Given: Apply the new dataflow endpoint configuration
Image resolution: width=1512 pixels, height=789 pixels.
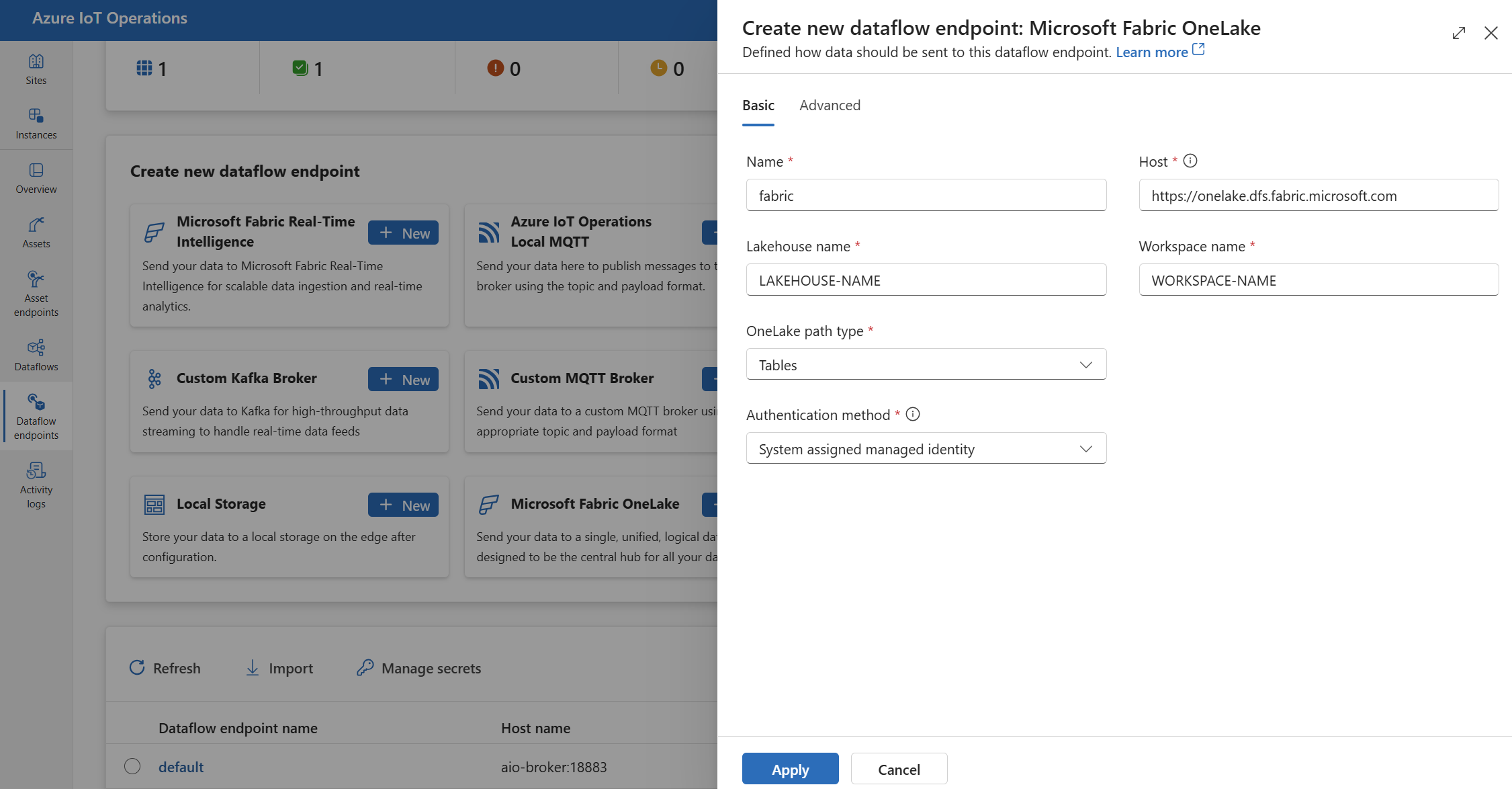Looking at the screenshot, I should pos(790,769).
